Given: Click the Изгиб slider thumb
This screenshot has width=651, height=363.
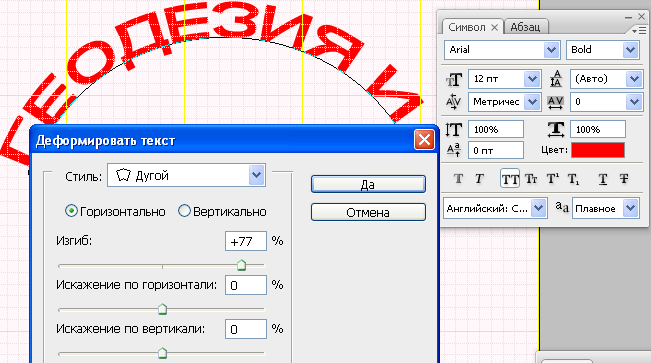Looking at the screenshot, I should tap(241, 265).
